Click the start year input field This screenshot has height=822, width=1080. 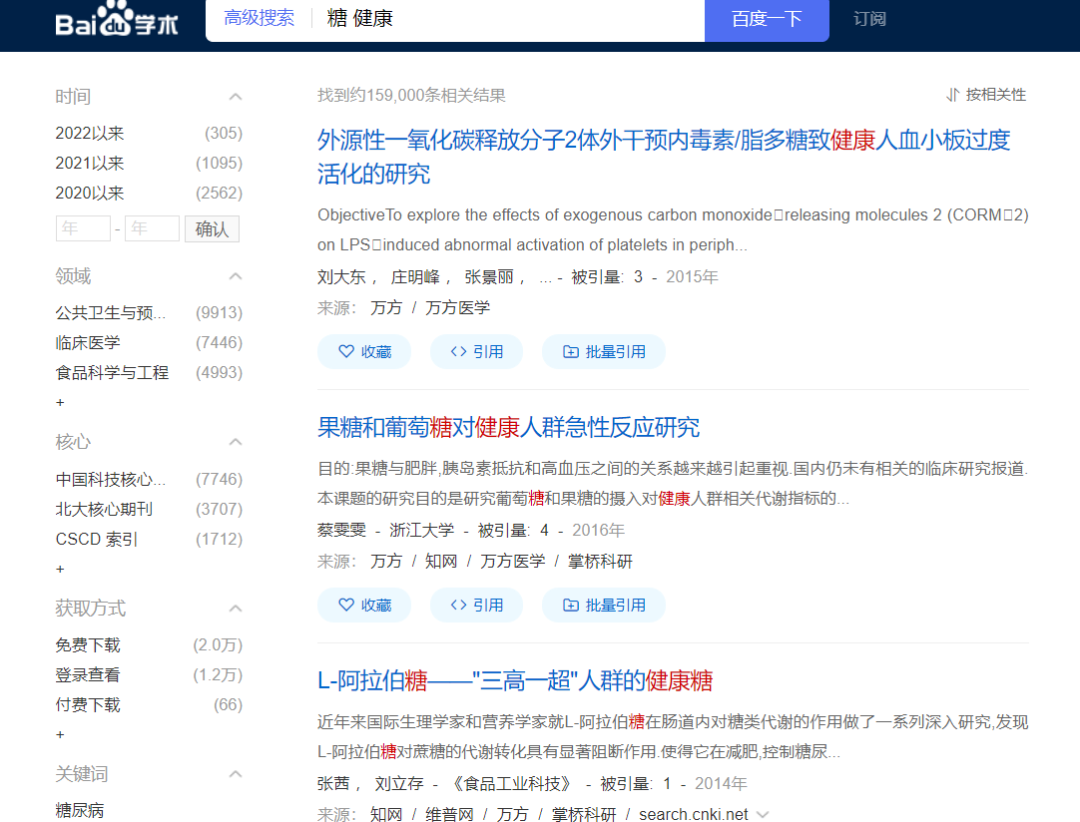(83, 229)
